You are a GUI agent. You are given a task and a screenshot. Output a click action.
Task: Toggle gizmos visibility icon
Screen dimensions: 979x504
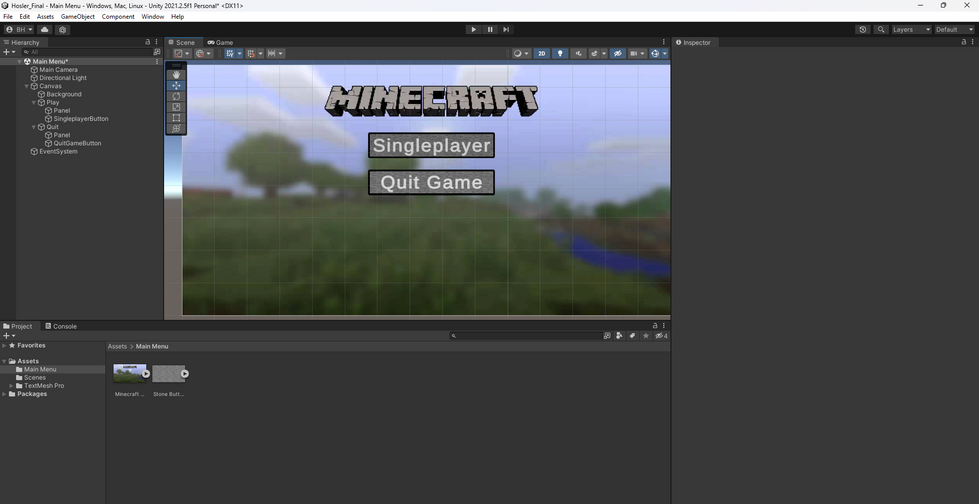pos(655,54)
